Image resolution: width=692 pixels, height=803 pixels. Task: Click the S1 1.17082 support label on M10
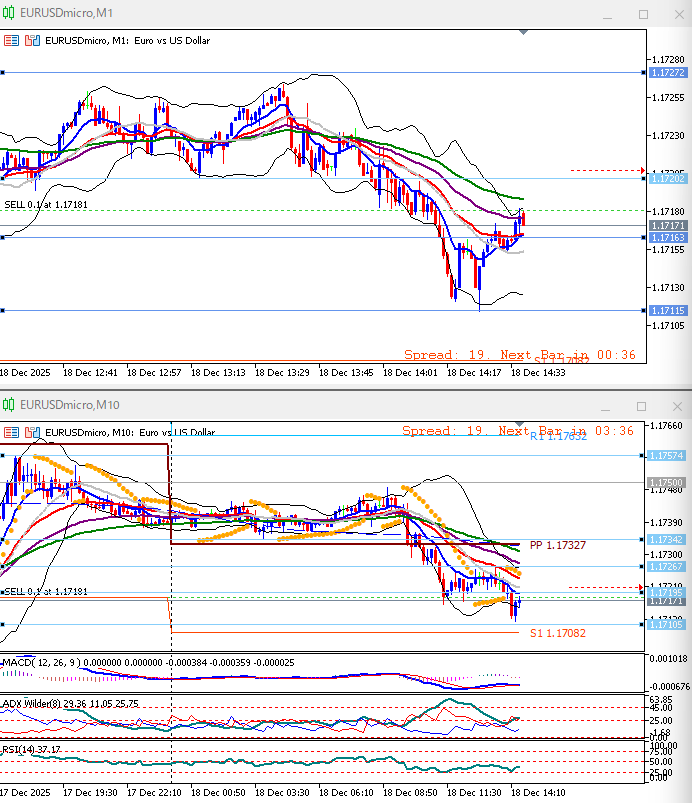557,633
